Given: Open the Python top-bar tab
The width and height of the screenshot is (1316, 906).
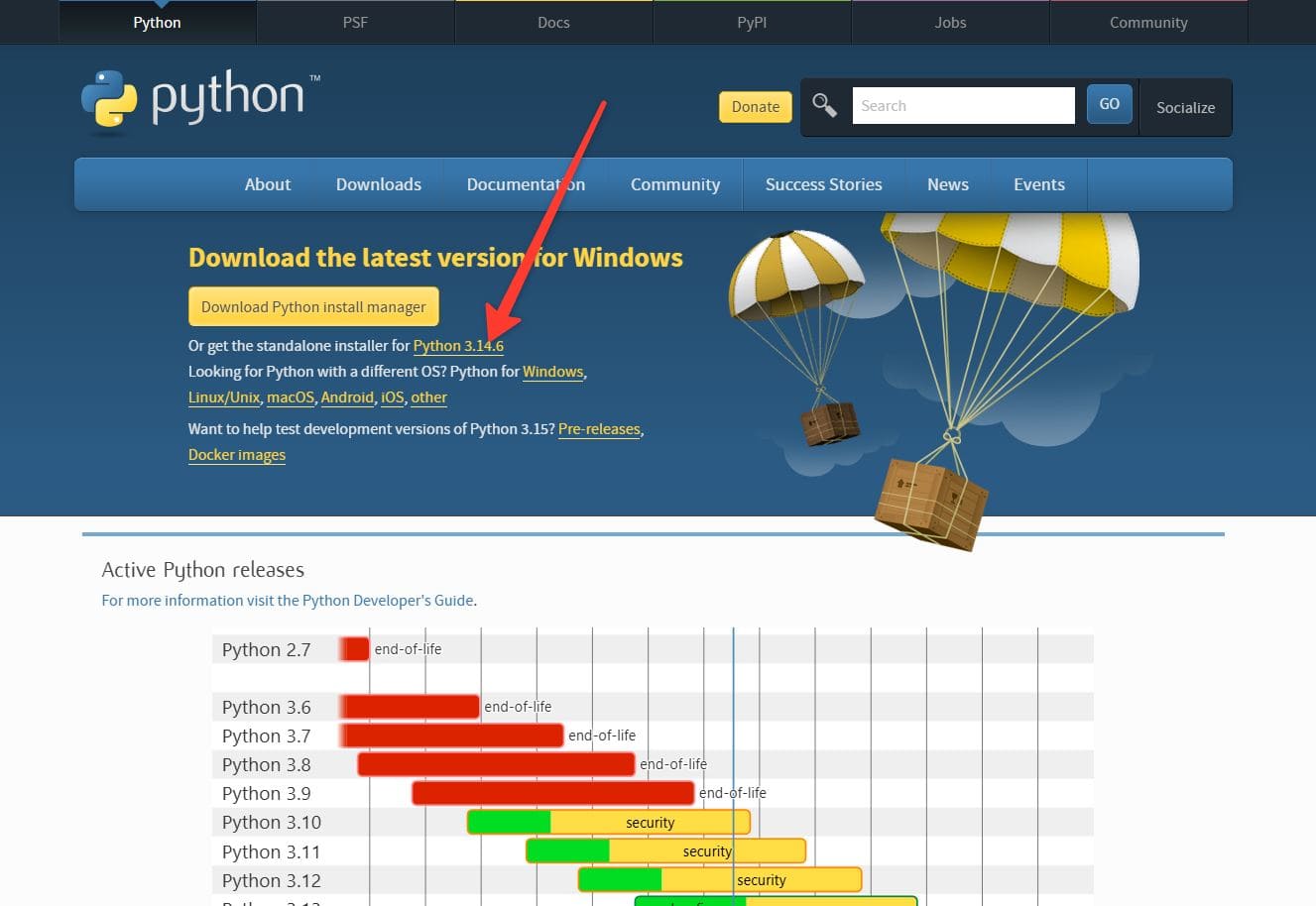Looking at the screenshot, I should [158, 22].
